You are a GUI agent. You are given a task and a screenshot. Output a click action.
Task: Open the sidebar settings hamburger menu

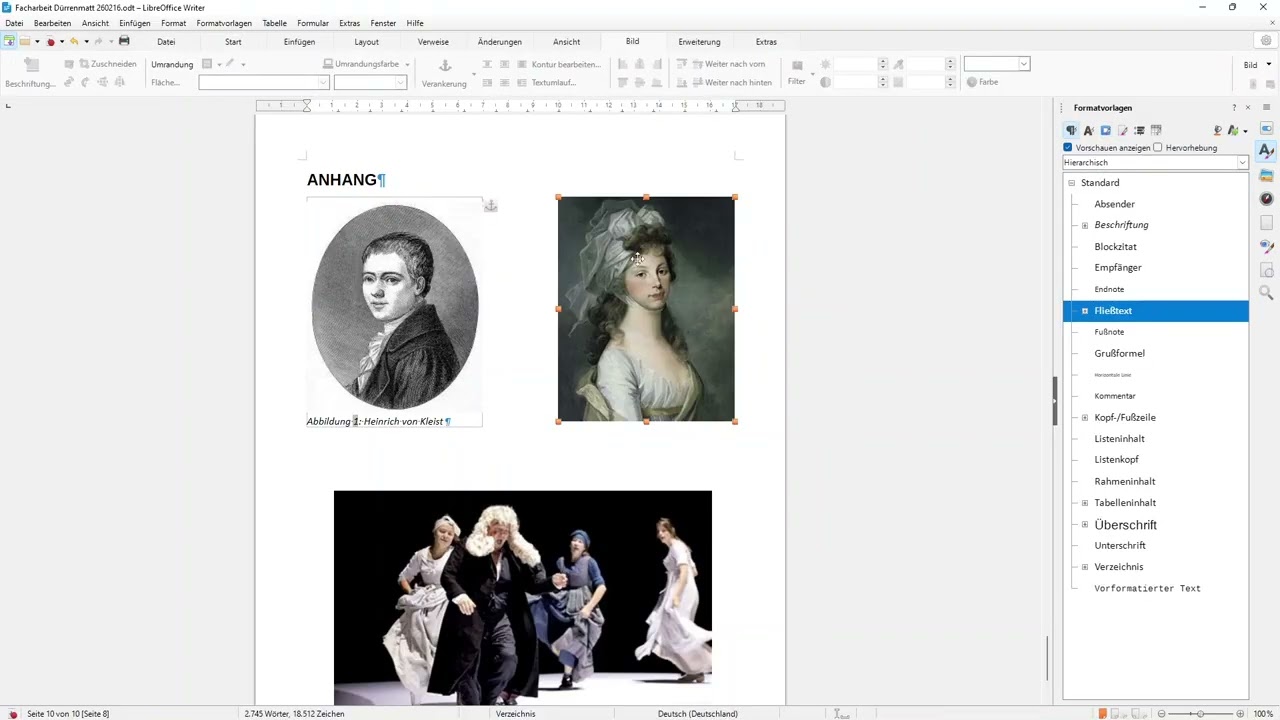(1267, 107)
